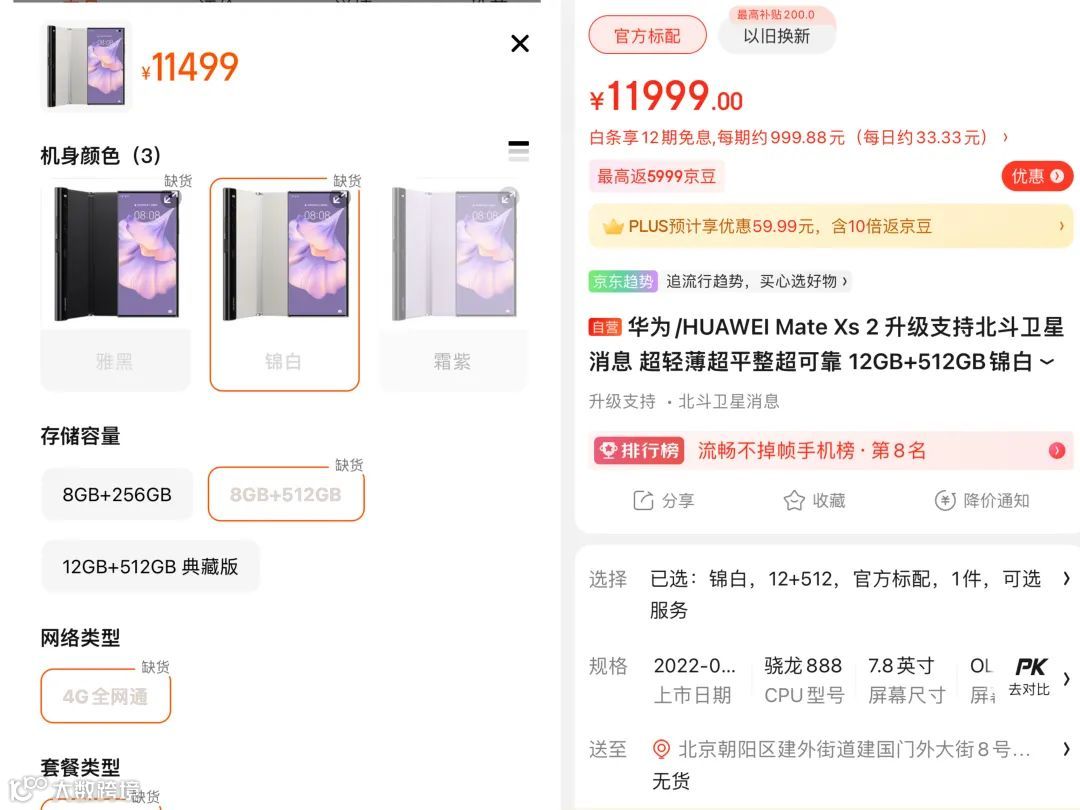Select 12GB+512GB 典藏版 storage option

150,566
